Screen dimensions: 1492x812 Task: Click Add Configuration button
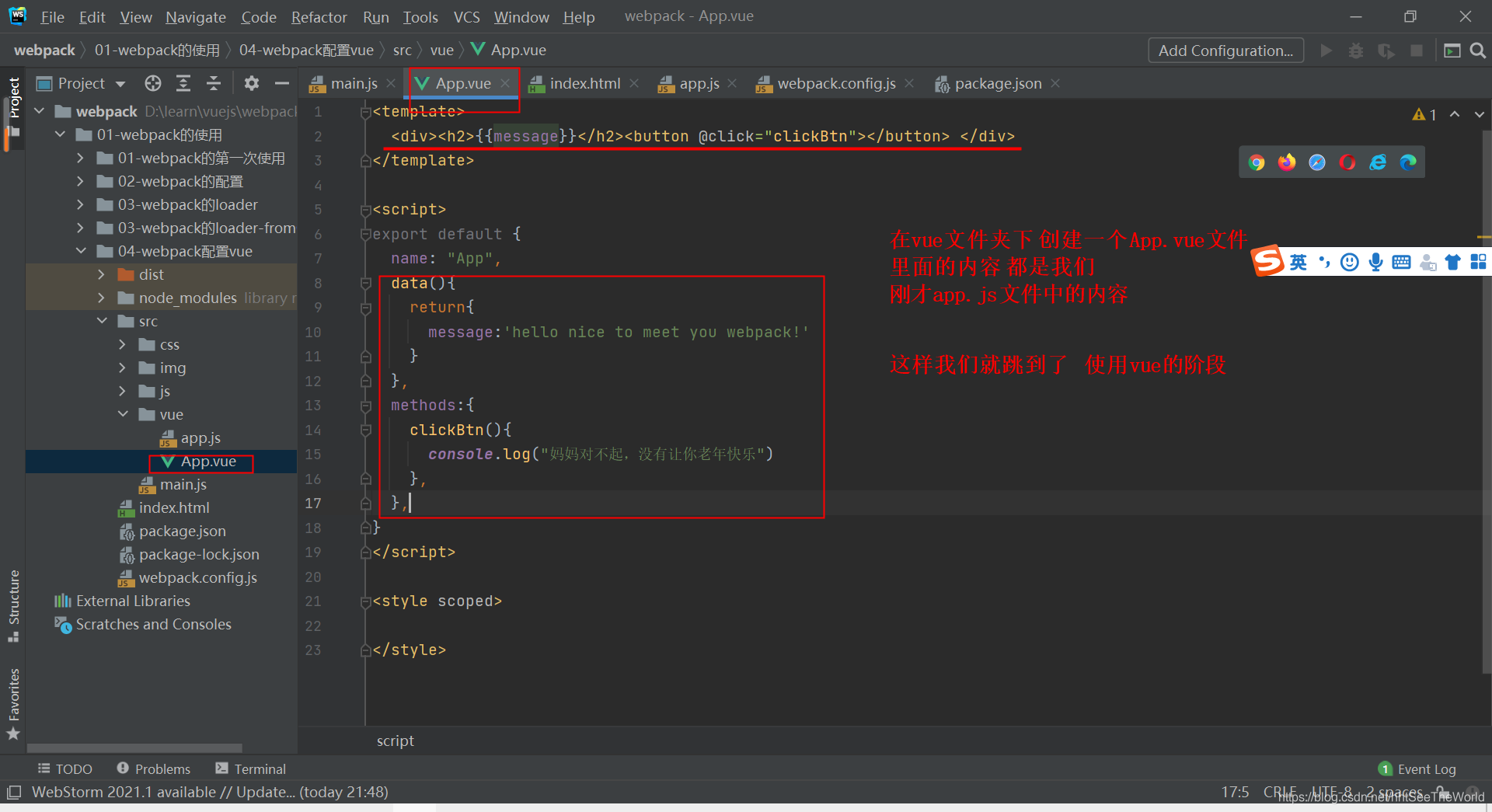pos(1225,51)
